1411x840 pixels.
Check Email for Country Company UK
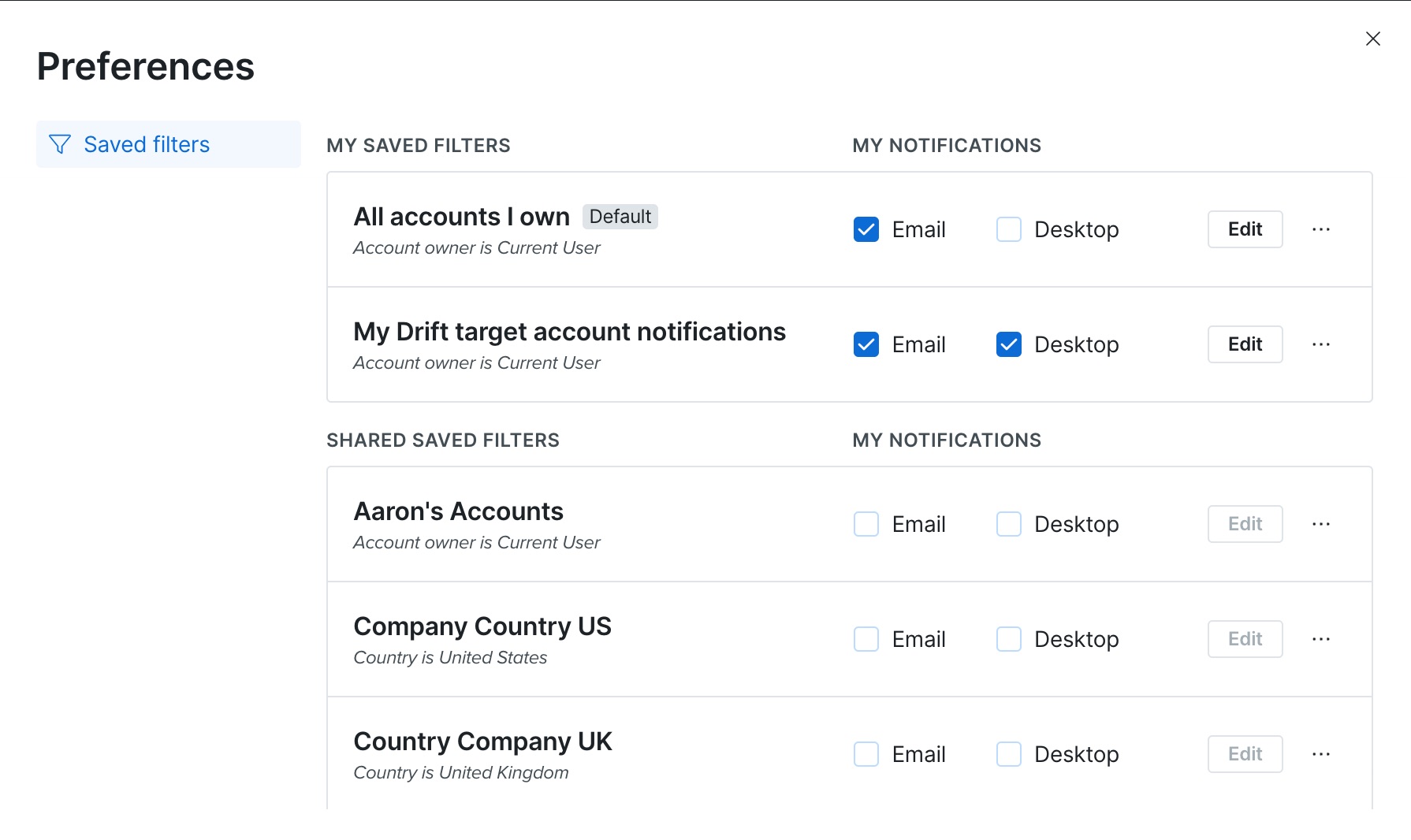pyautogui.click(x=866, y=754)
